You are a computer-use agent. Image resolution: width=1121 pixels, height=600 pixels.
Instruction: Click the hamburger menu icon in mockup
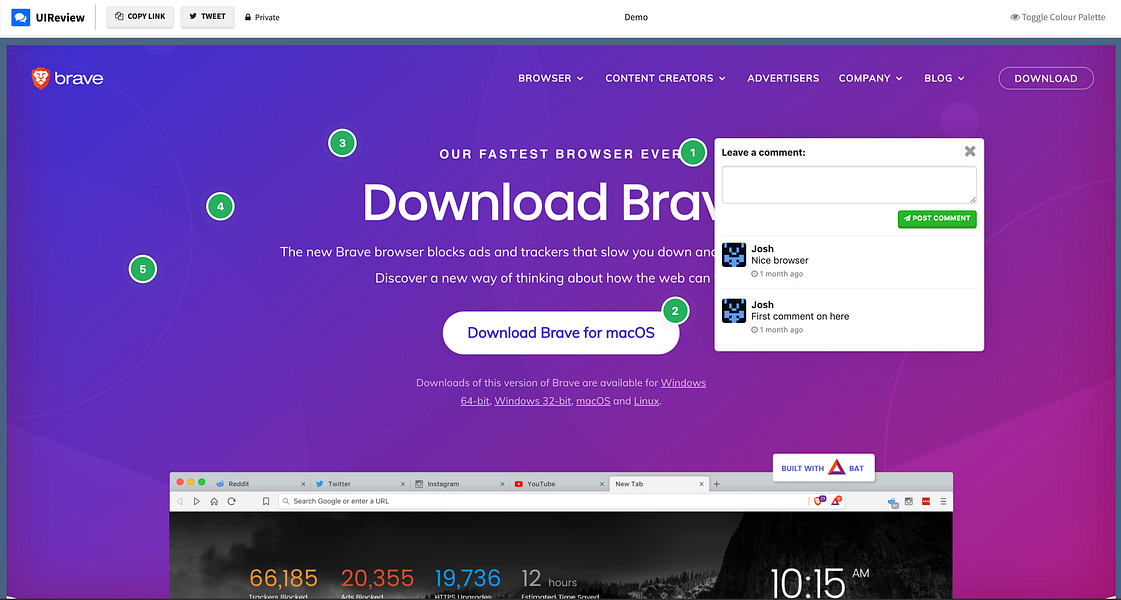pyautogui.click(x=943, y=501)
